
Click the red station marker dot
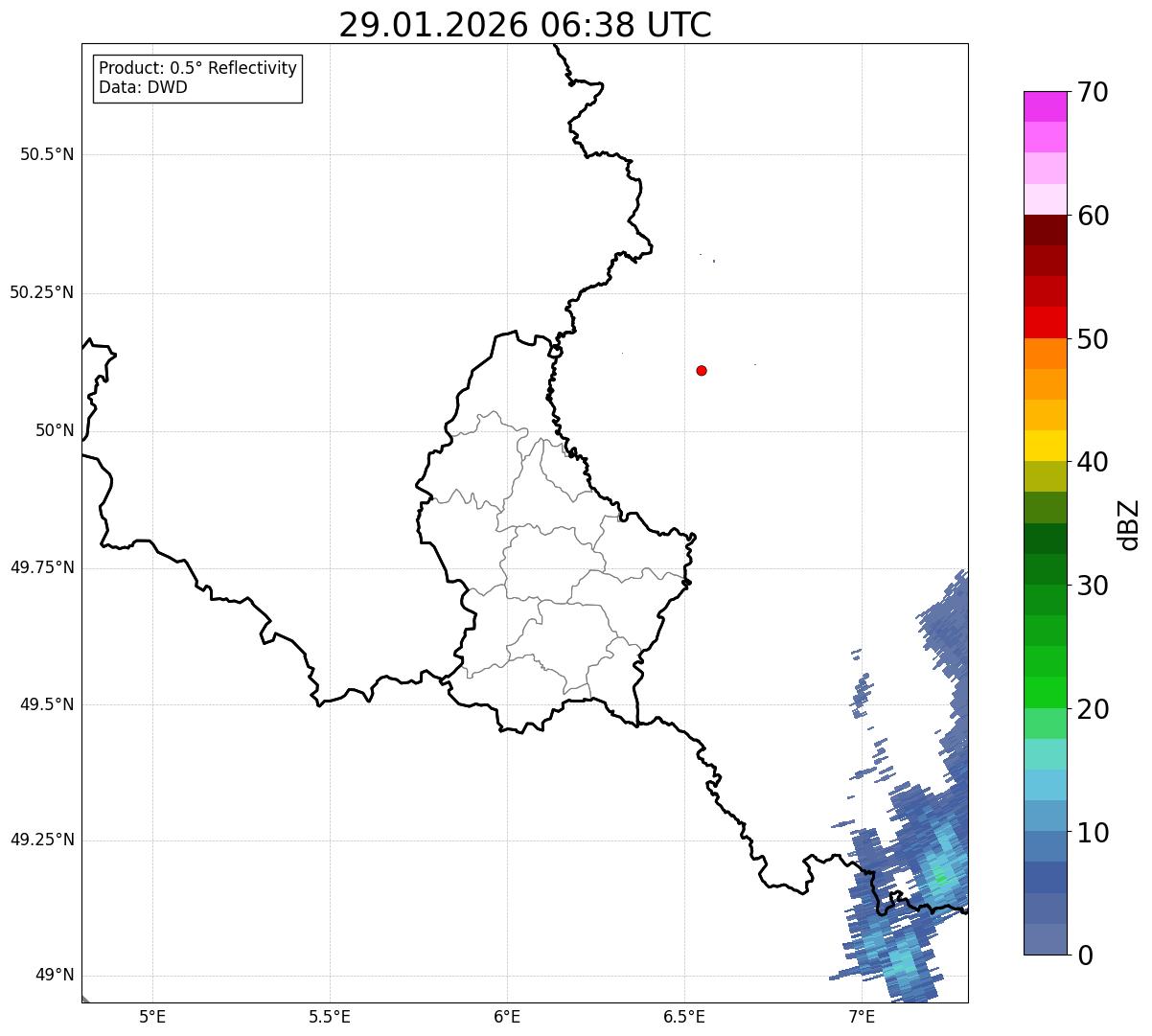click(x=702, y=371)
